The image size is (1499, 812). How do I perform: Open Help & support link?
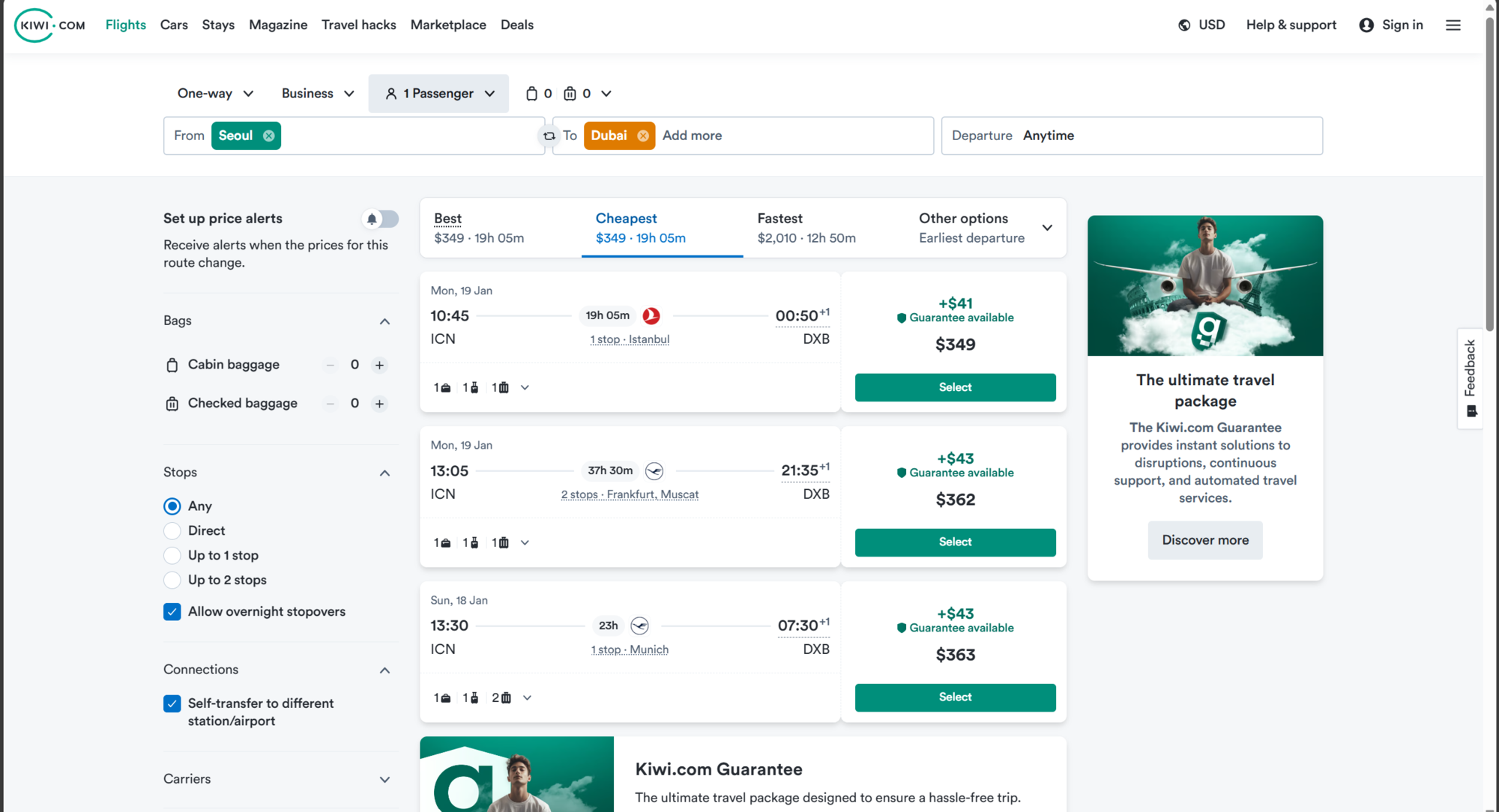1291,25
